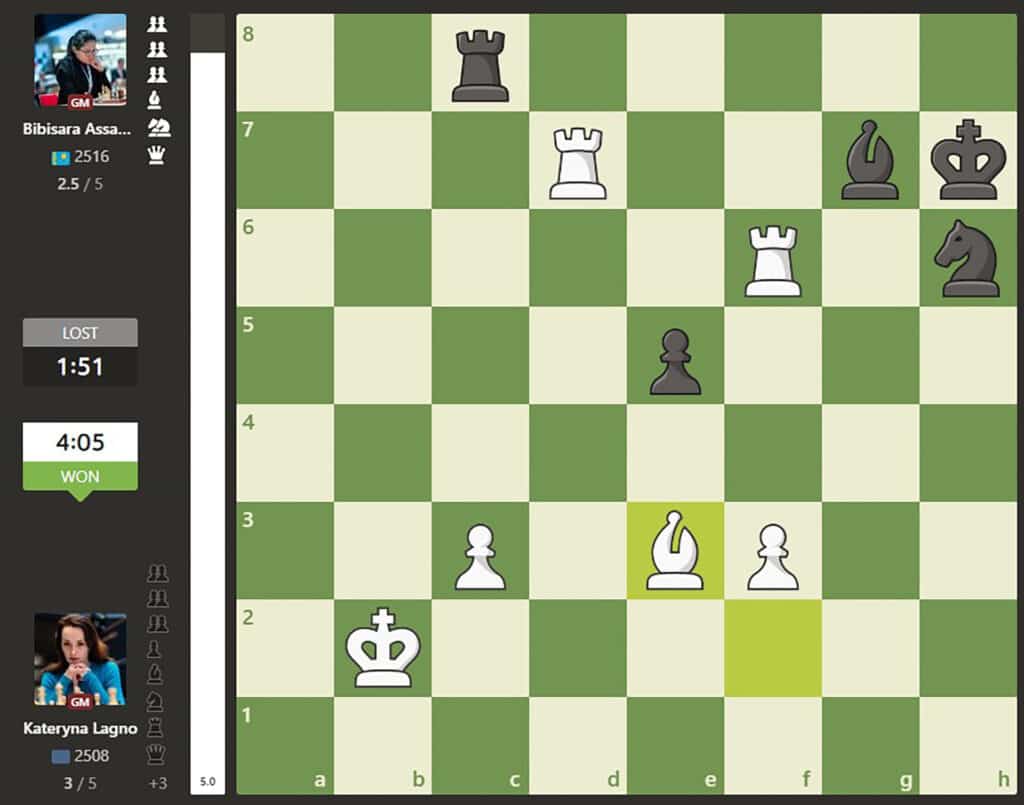This screenshot has height=805, width=1024.
Task: Click the Kazakhstan flag beside rating 2516
Action: tap(60, 157)
